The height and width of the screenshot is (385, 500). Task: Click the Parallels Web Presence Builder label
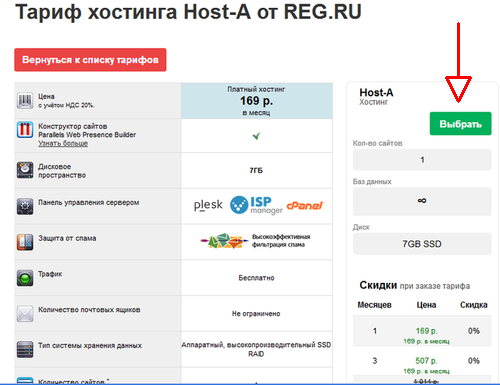point(87,135)
